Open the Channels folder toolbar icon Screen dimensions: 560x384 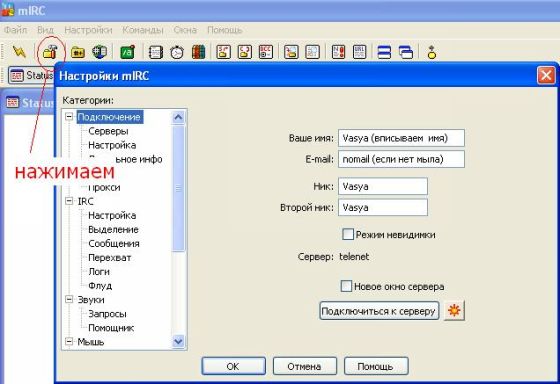(78, 52)
